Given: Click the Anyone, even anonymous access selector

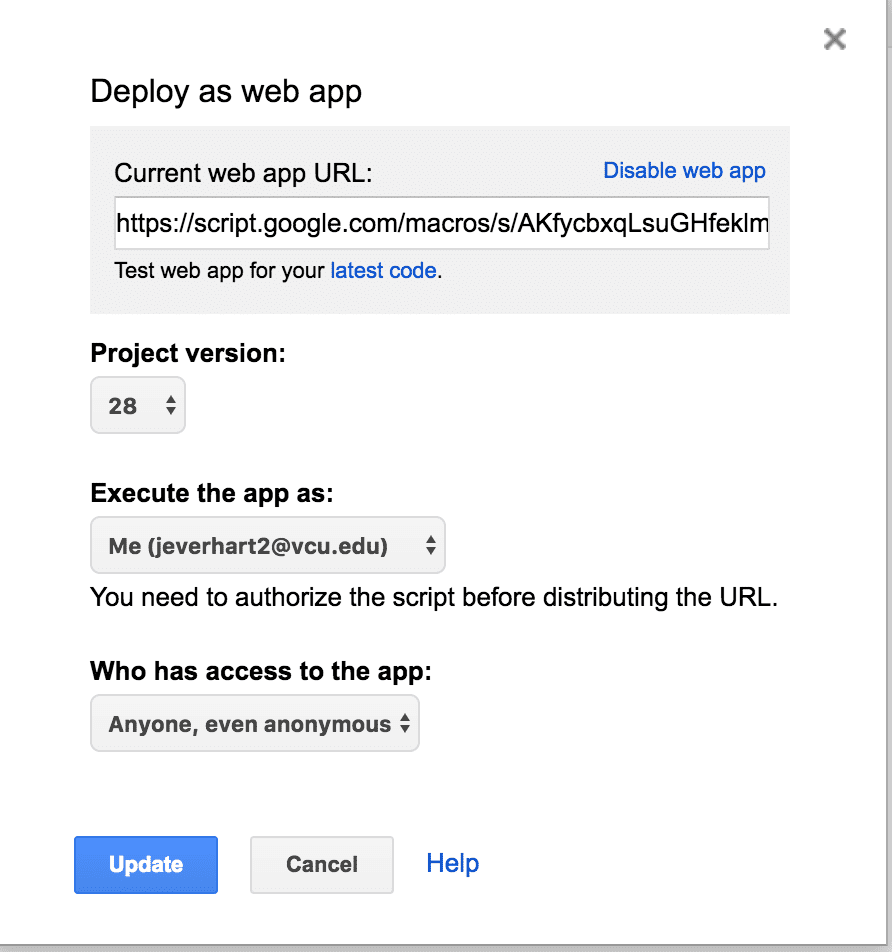Looking at the screenshot, I should tap(254, 722).
